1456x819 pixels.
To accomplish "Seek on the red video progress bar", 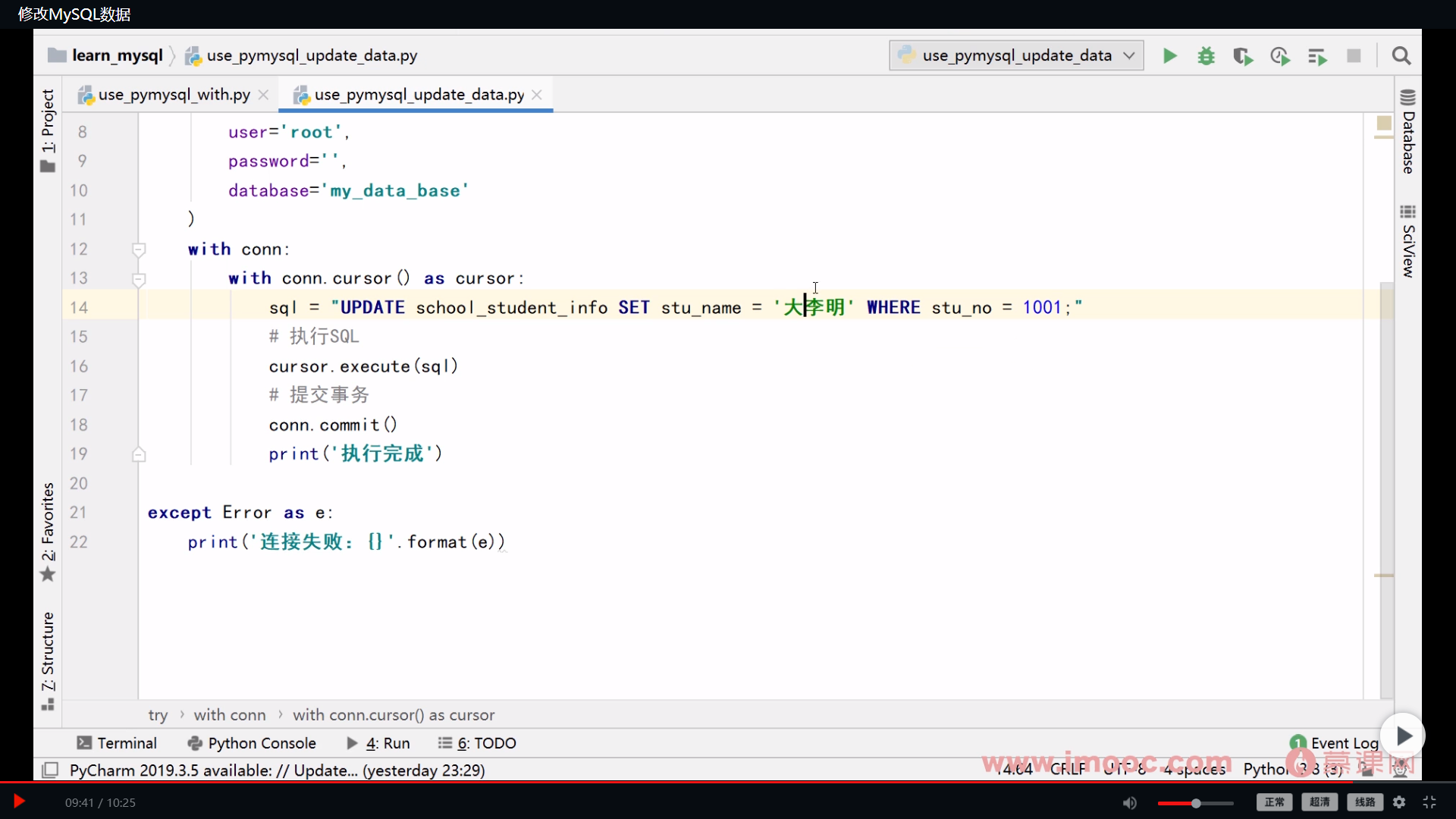I will pos(728,782).
